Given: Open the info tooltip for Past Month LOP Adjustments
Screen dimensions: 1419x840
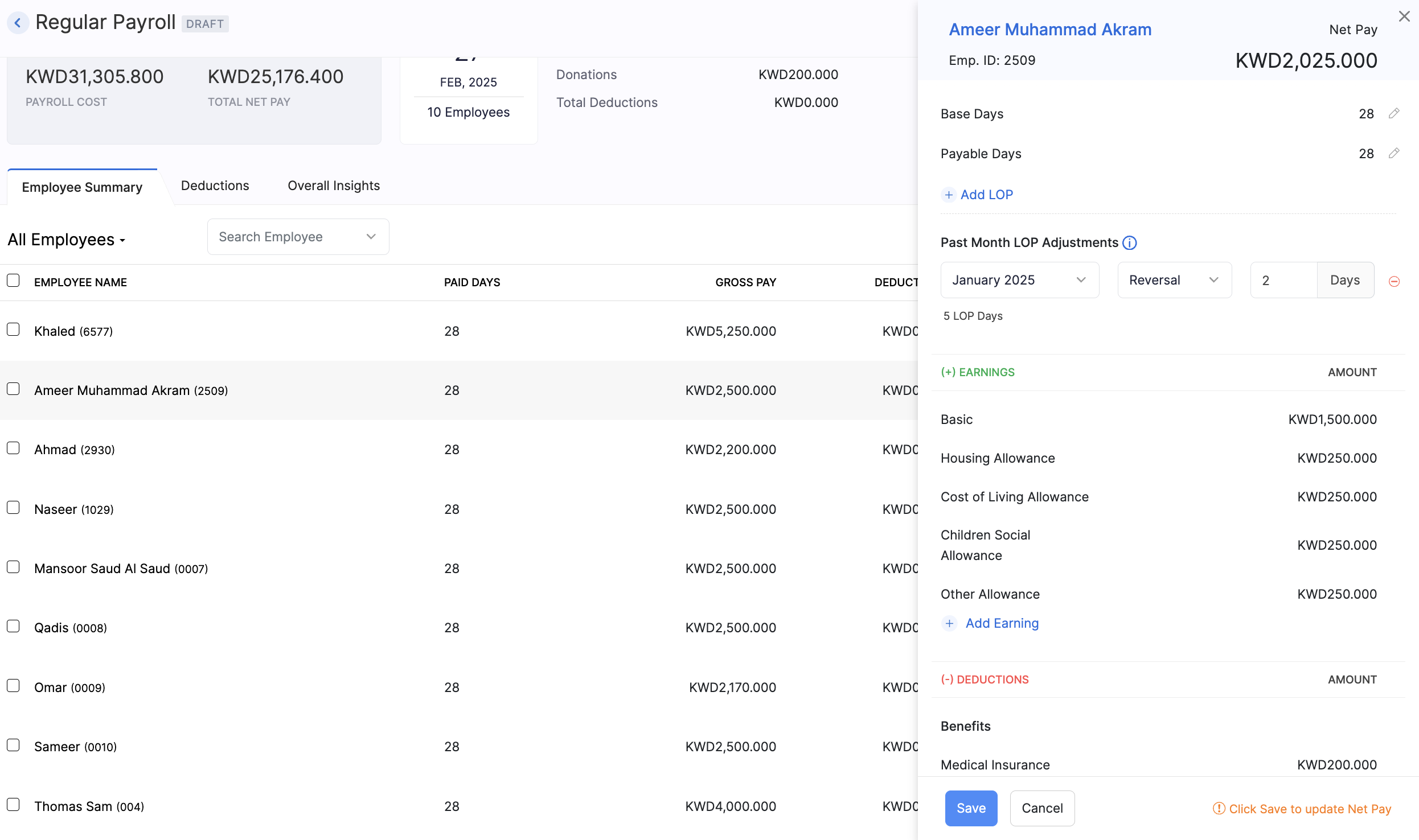Looking at the screenshot, I should click(1130, 243).
